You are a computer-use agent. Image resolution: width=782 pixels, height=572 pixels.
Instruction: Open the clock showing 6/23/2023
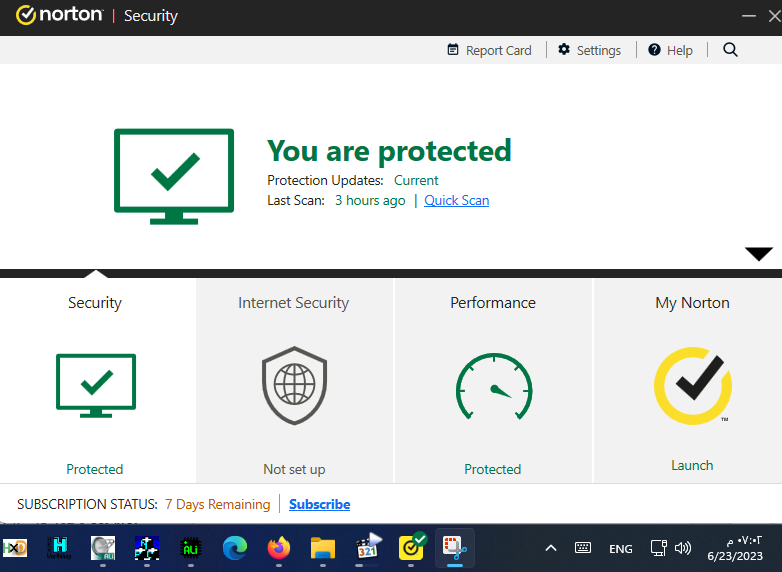pos(735,548)
